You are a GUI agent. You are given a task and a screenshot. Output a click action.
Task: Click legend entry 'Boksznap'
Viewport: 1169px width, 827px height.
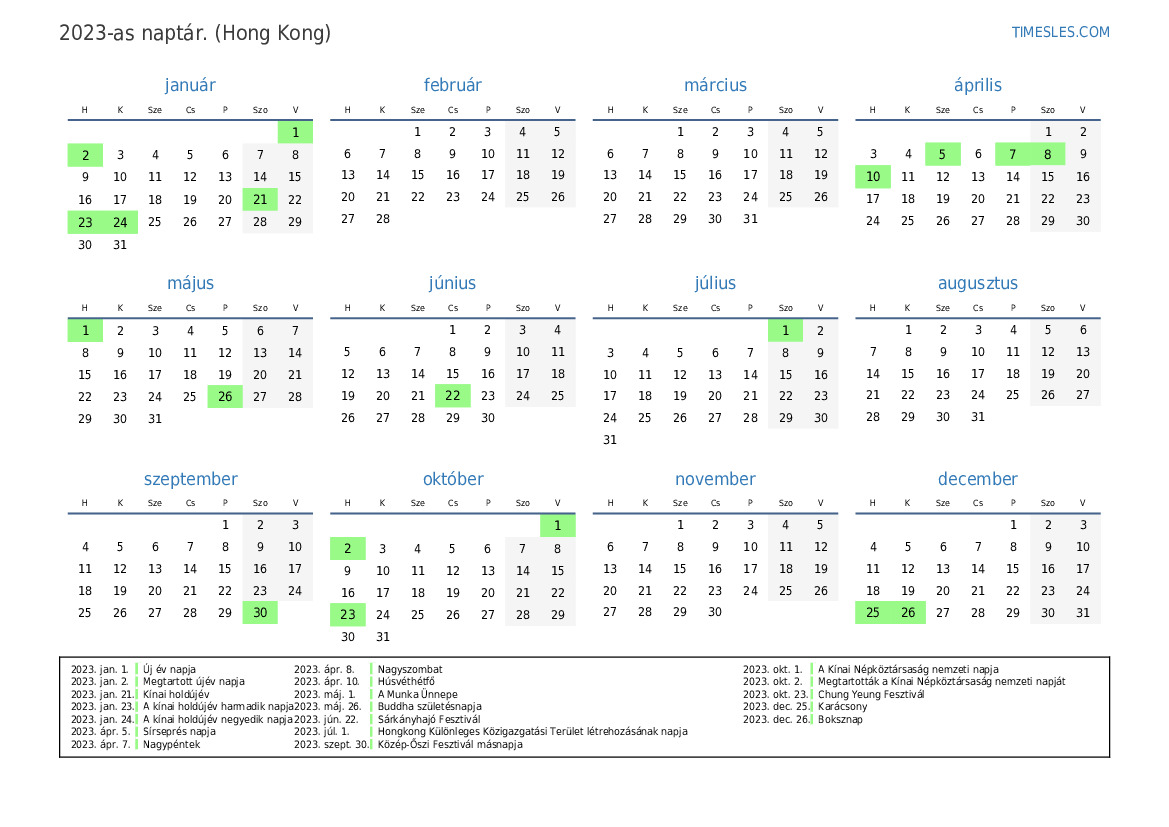click(x=840, y=719)
